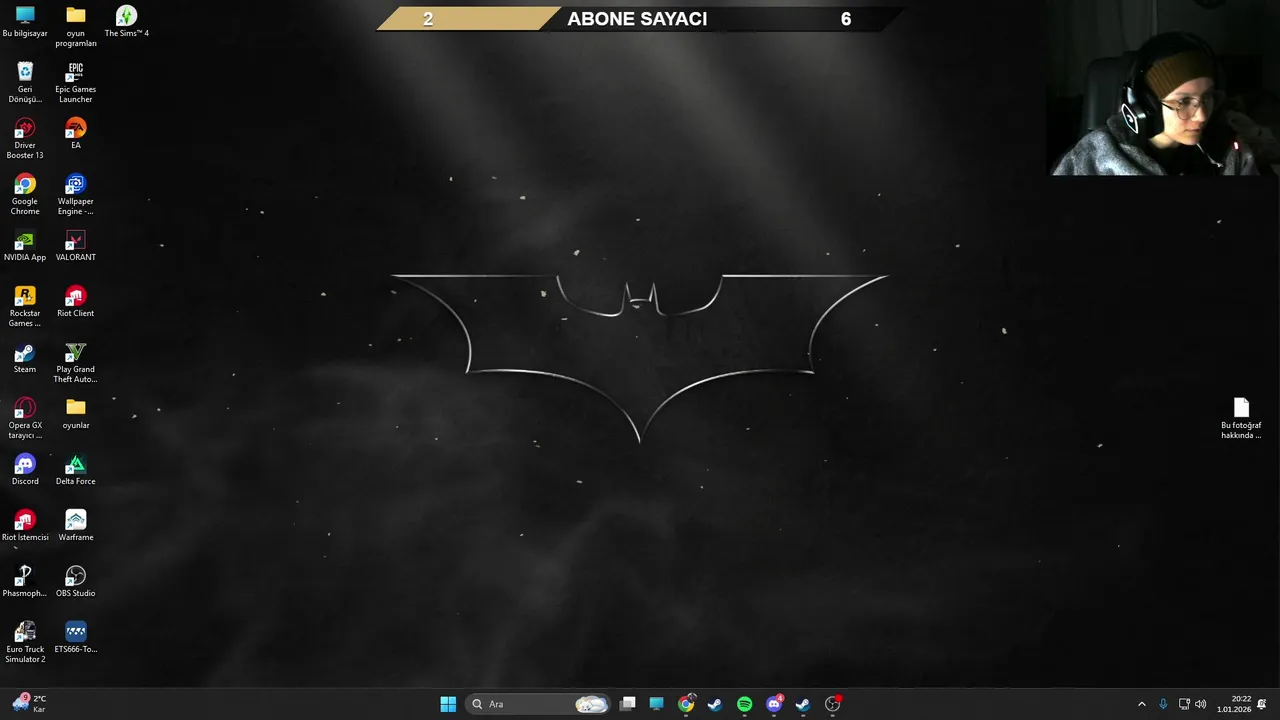The width and height of the screenshot is (1280, 720).
Task: Select Riot Client desktop icon
Action: [76, 301]
